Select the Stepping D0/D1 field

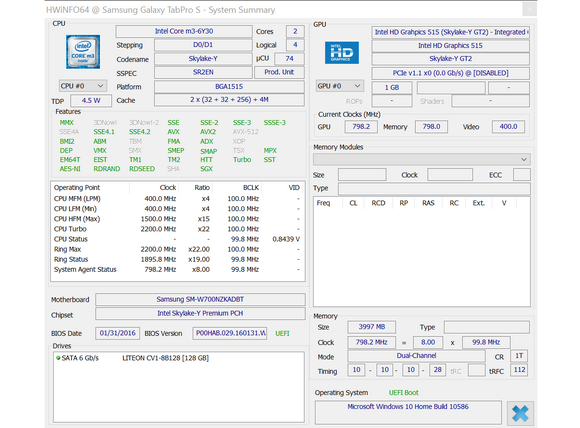(x=203, y=45)
